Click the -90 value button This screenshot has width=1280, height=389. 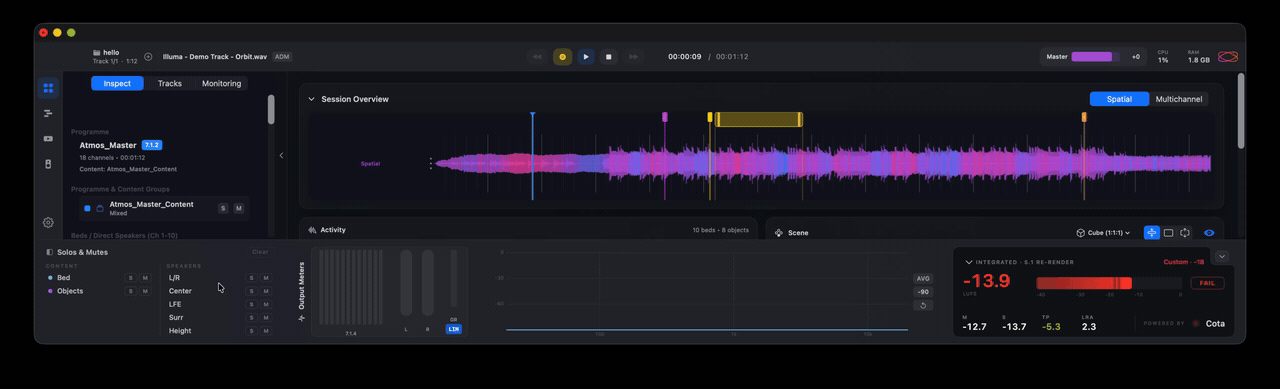pyautogui.click(x=923, y=292)
